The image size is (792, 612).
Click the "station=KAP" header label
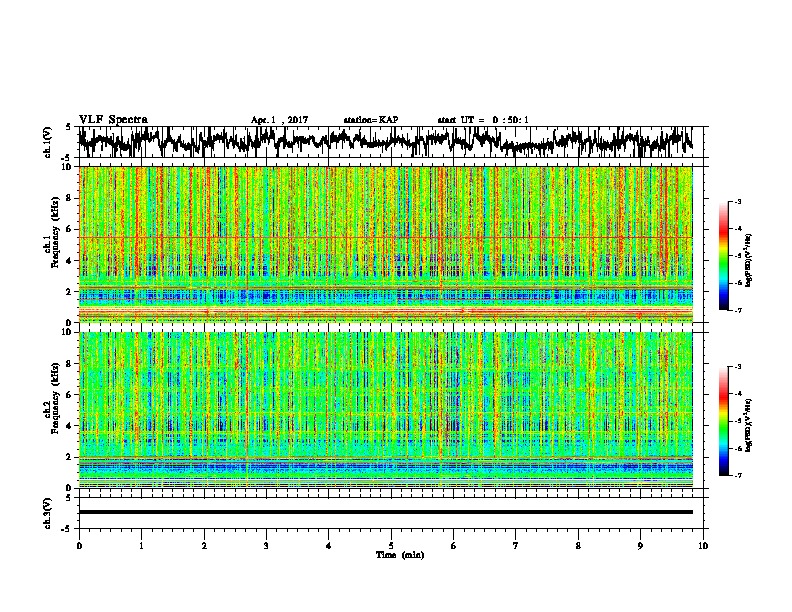(x=371, y=120)
